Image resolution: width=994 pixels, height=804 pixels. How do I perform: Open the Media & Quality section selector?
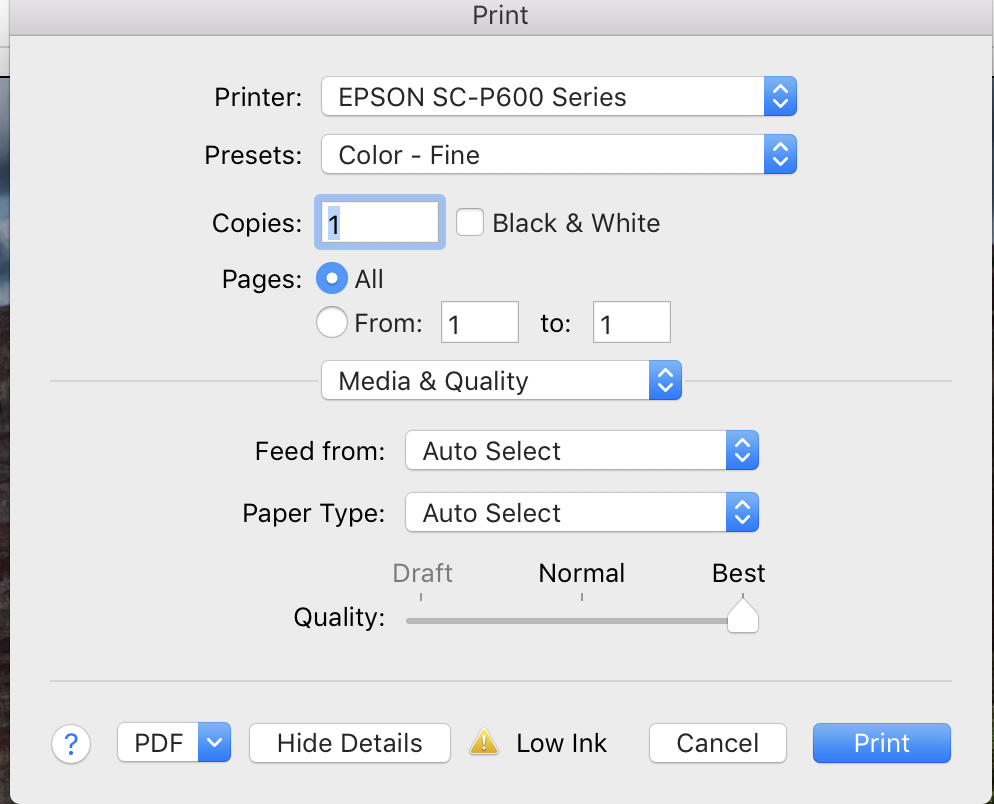click(x=490, y=380)
